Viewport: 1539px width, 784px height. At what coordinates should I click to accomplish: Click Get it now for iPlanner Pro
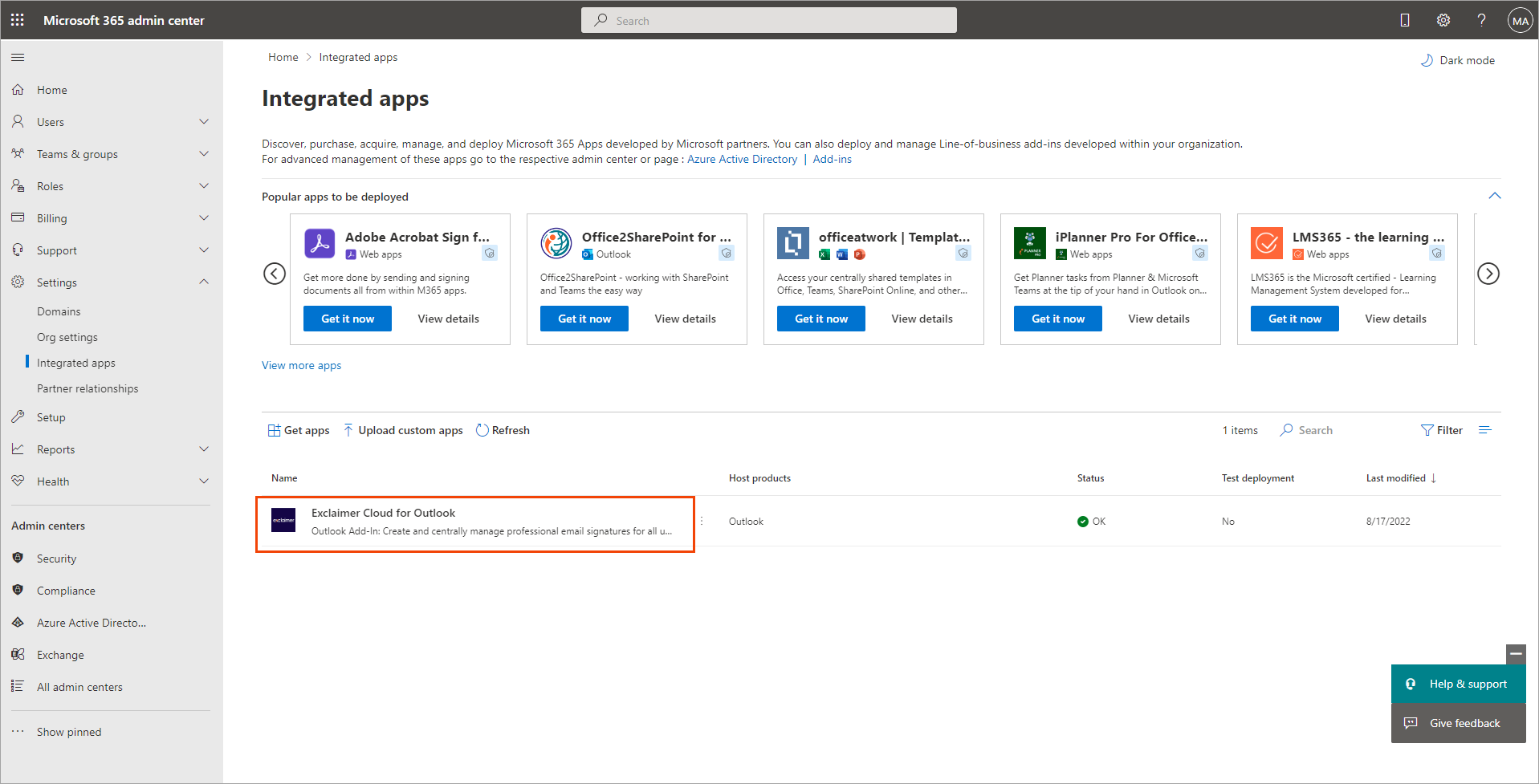[1058, 319]
